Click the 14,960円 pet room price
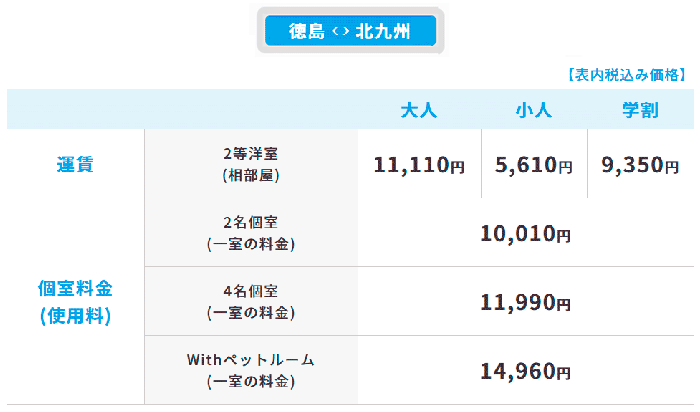 pyautogui.click(x=525, y=371)
